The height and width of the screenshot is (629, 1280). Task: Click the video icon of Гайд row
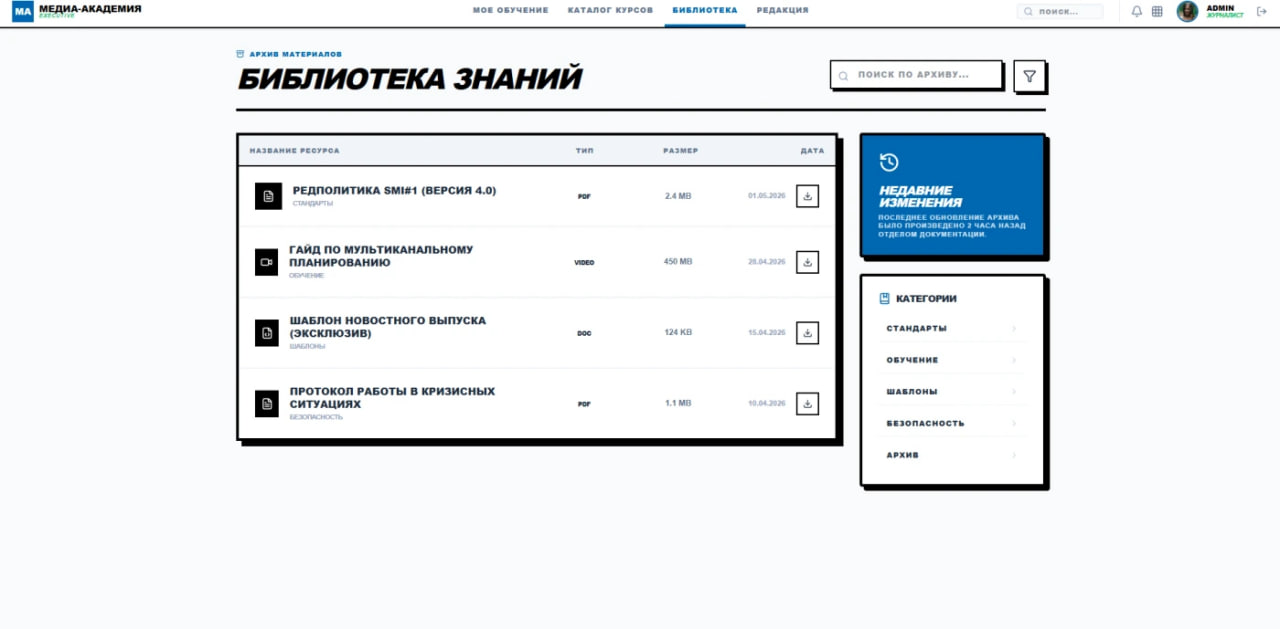click(x=267, y=262)
